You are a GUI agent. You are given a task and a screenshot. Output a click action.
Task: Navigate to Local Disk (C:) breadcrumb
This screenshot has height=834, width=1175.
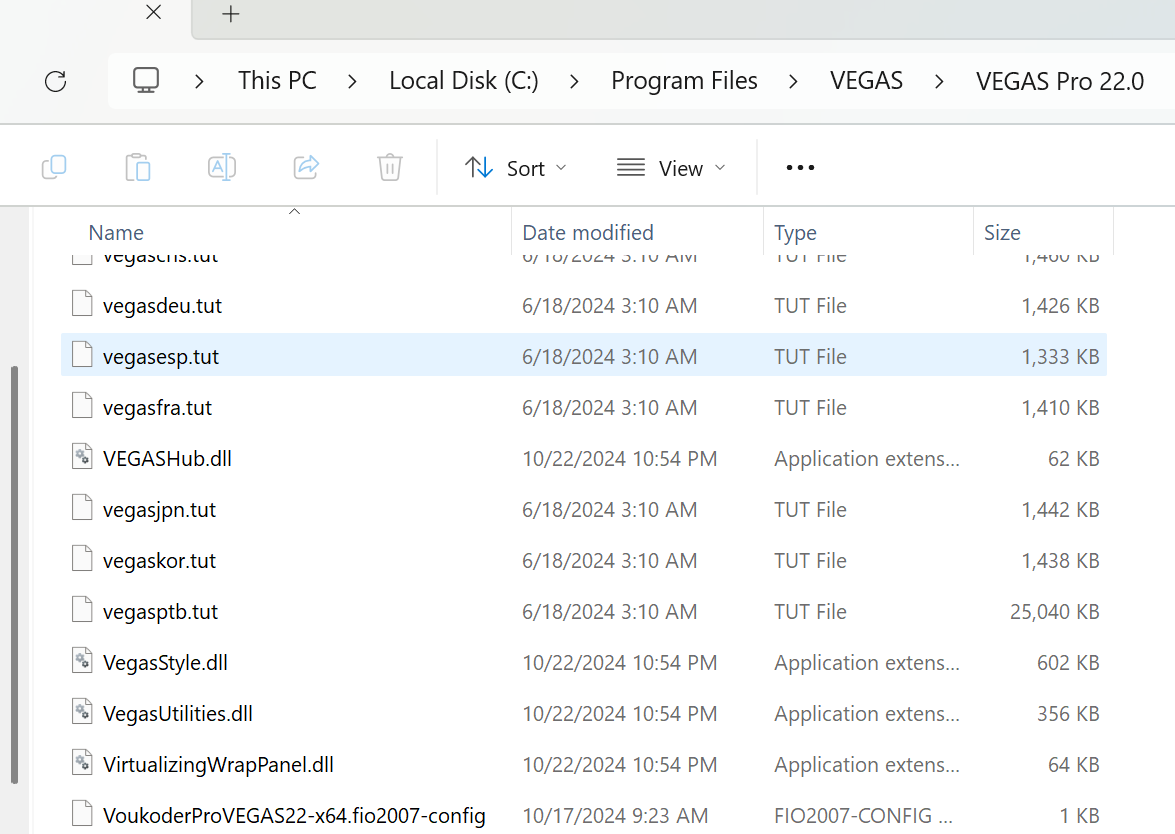click(464, 81)
